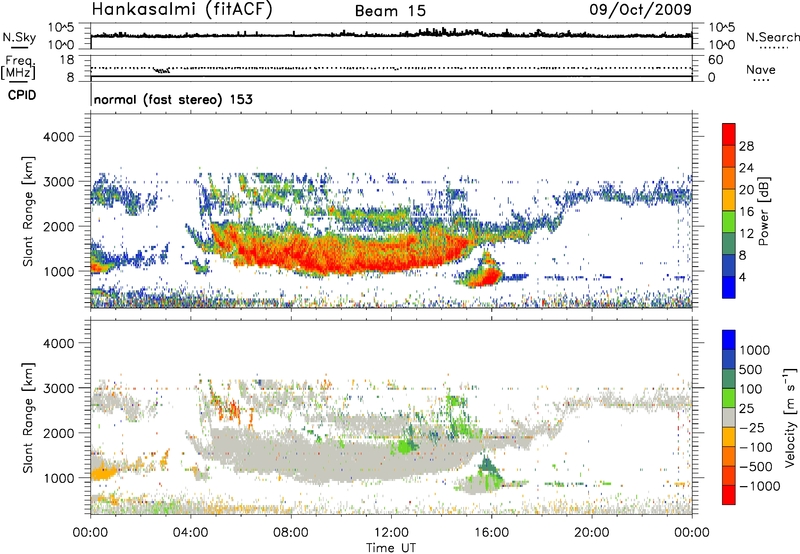Image resolution: width=800 pixels, height=554 pixels.
Task: Click the '20:00' time axis tick label
Action: (591, 533)
